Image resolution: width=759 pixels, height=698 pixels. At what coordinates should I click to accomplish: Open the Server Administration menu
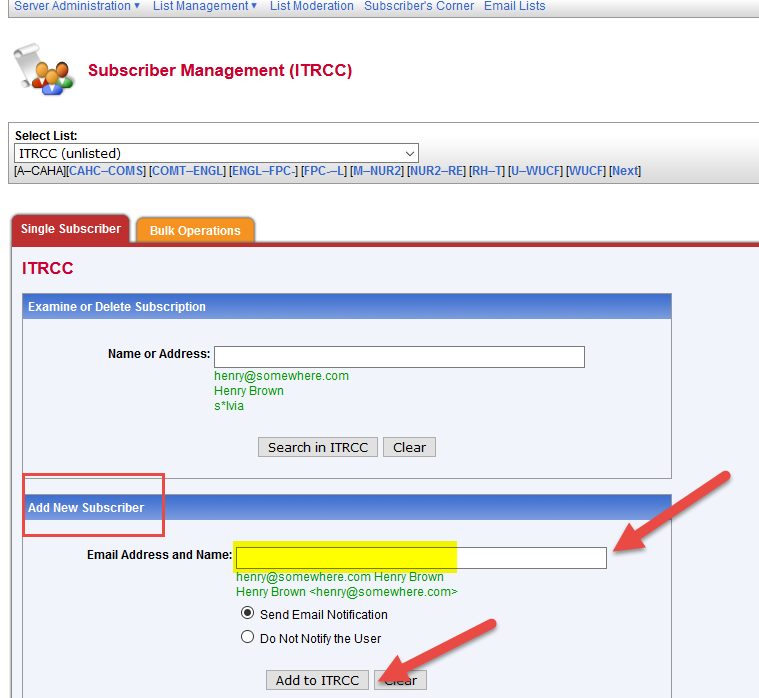[76, 6]
